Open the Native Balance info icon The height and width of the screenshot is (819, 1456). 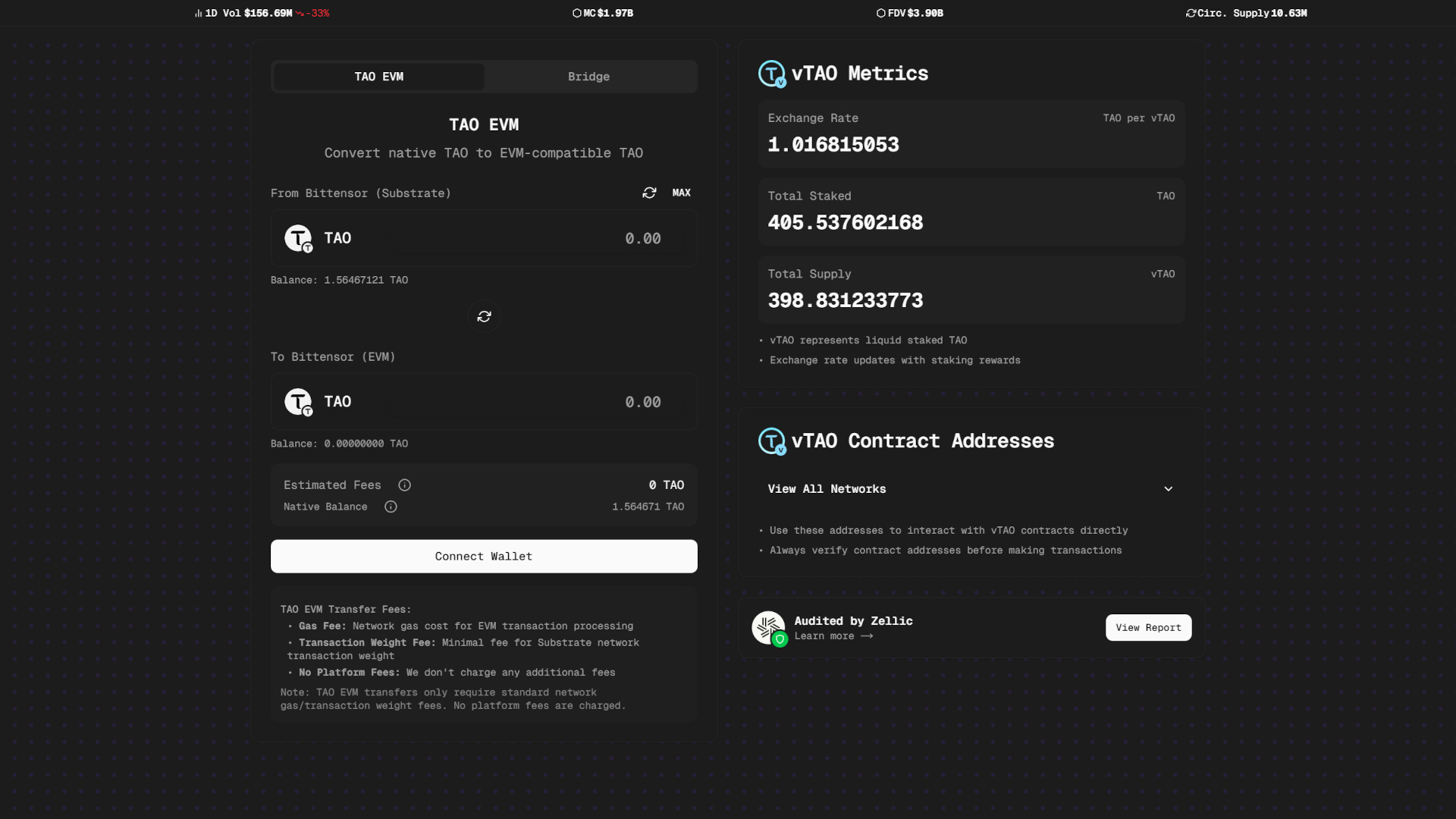(391, 507)
